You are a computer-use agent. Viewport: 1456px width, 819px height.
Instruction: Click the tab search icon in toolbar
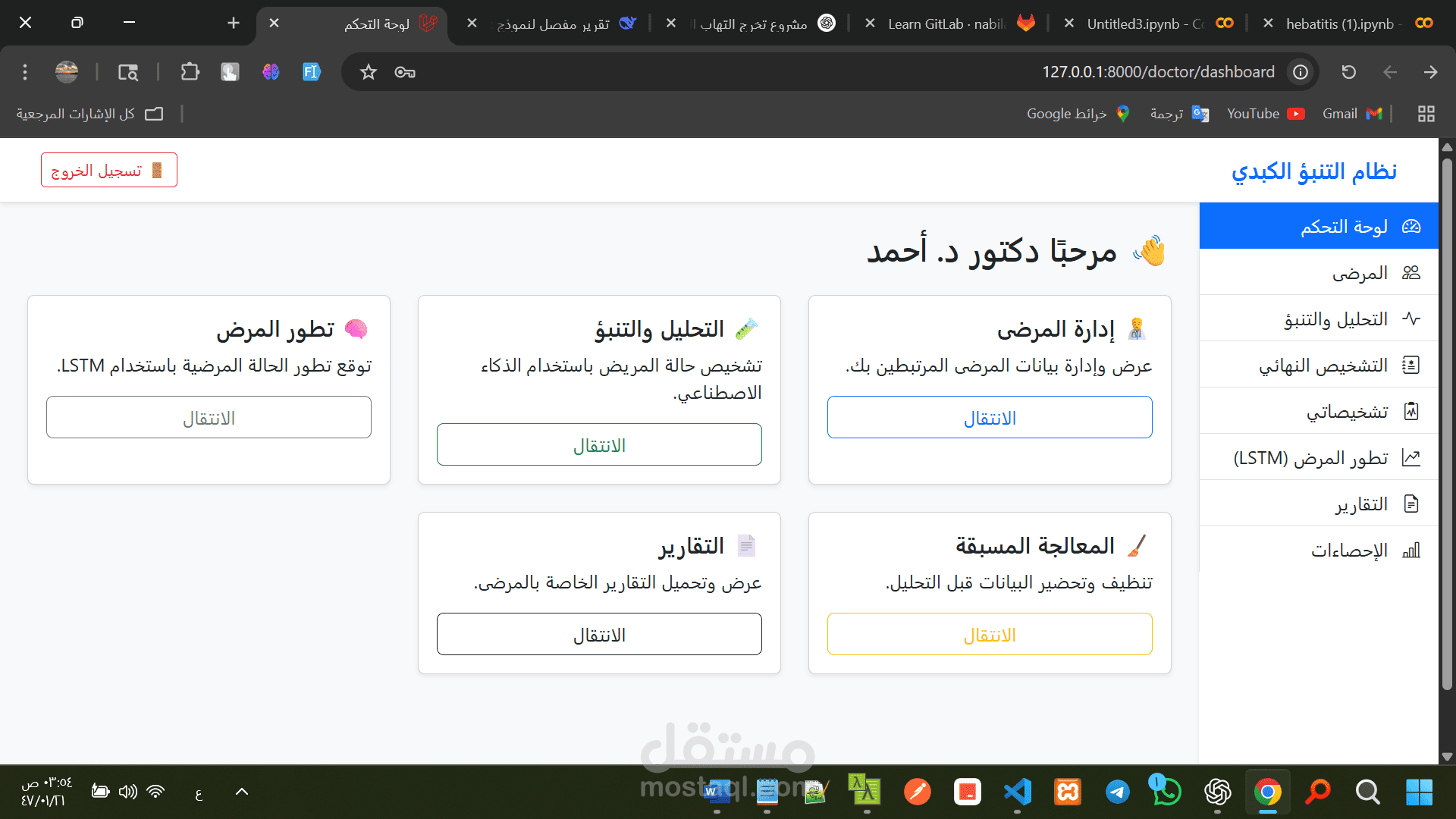pos(128,72)
